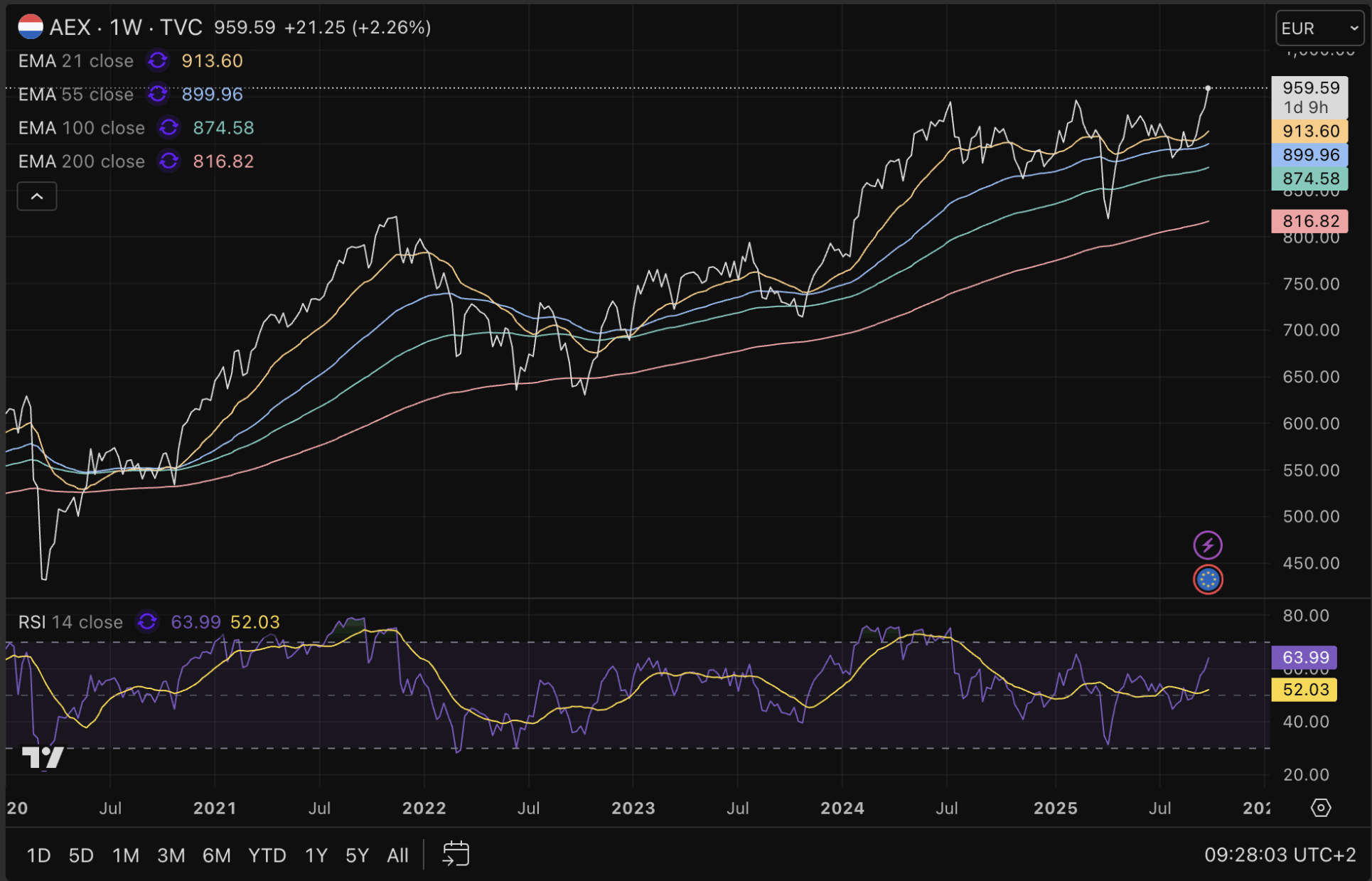Click the 959.59 current price label
This screenshot has width=1372, height=881.
[1310, 88]
